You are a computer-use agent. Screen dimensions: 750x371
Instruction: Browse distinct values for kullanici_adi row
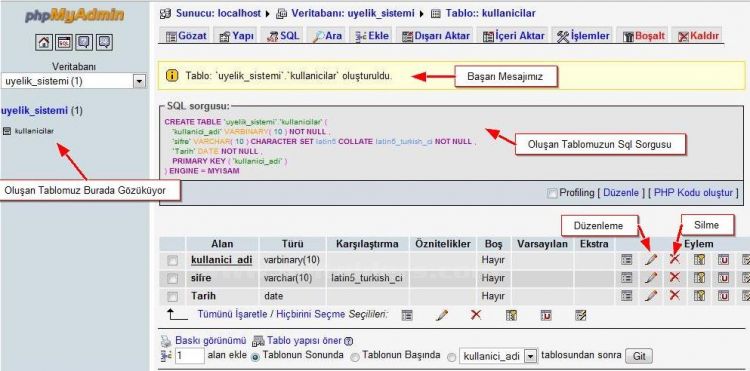coord(627,259)
